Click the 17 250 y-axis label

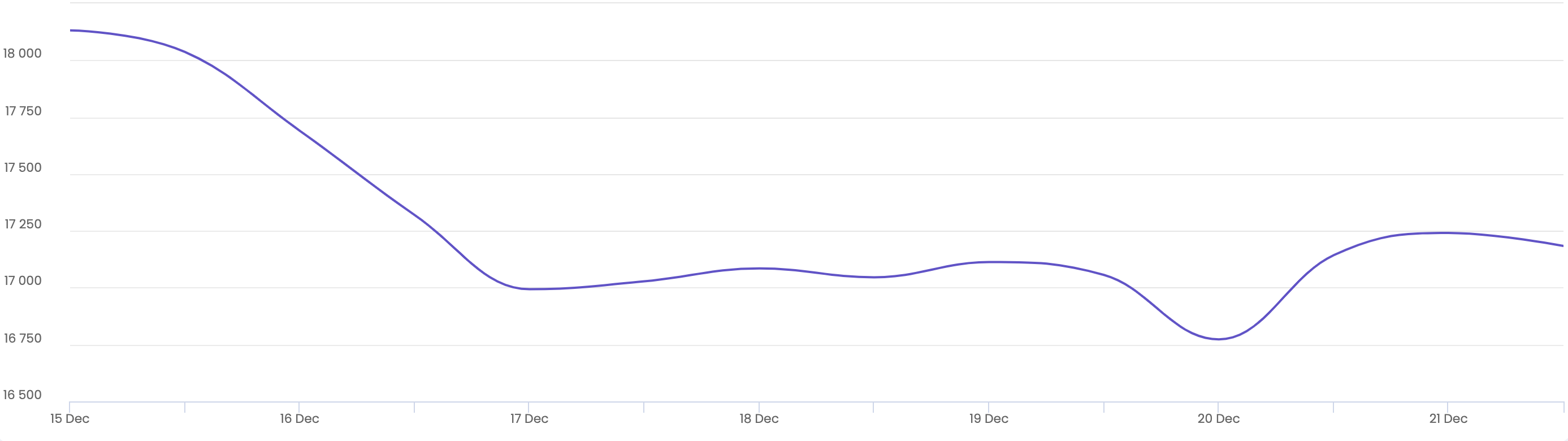click(x=23, y=224)
